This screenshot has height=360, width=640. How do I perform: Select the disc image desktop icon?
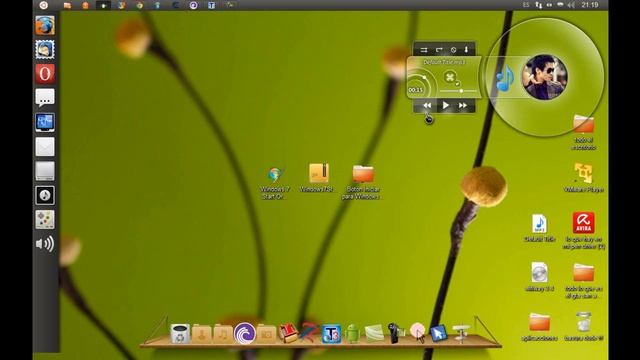(539, 277)
